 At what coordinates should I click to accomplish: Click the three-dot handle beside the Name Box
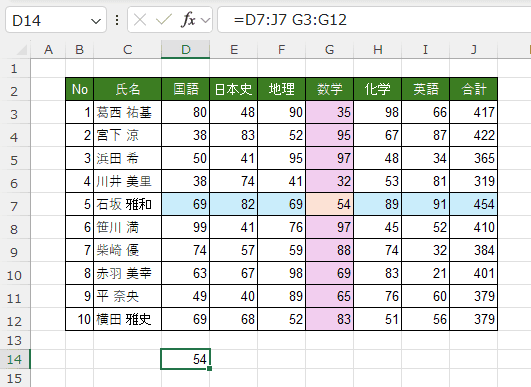coord(117,20)
